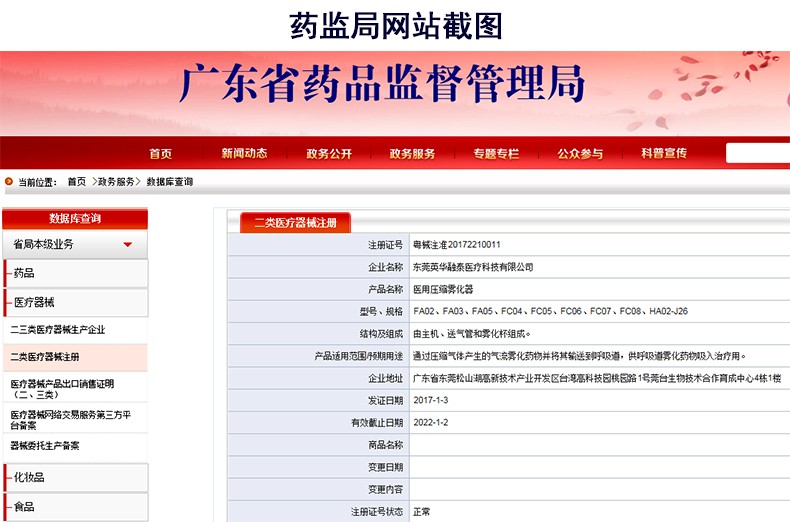Viewport: 790px width, 522px height.
Task: Click 公众参与 in the navigation bar
Action: 580,153
